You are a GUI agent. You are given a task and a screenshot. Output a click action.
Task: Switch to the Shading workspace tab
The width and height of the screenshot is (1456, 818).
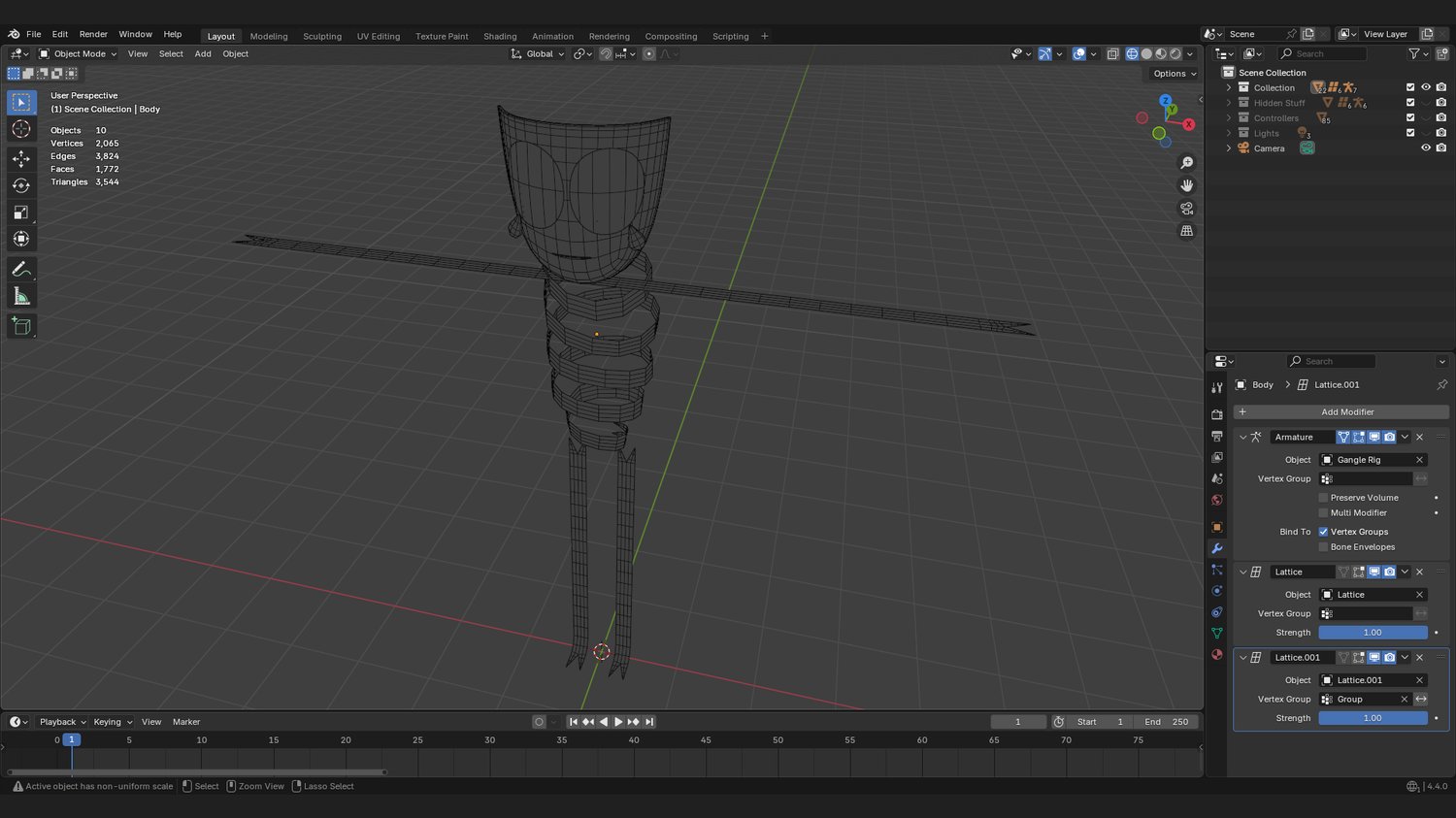(x=500, y=37)
